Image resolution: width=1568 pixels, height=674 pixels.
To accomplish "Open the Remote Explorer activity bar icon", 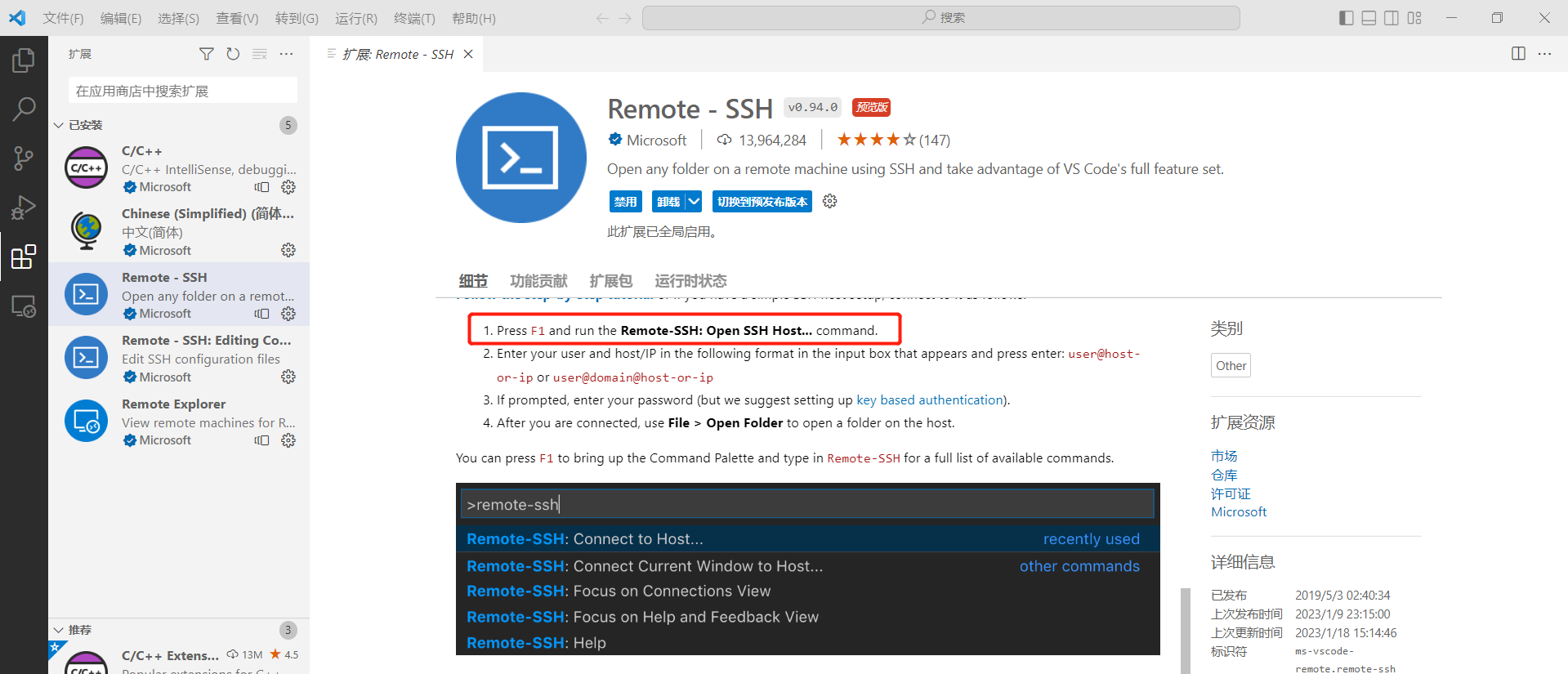I will (24, 306).
